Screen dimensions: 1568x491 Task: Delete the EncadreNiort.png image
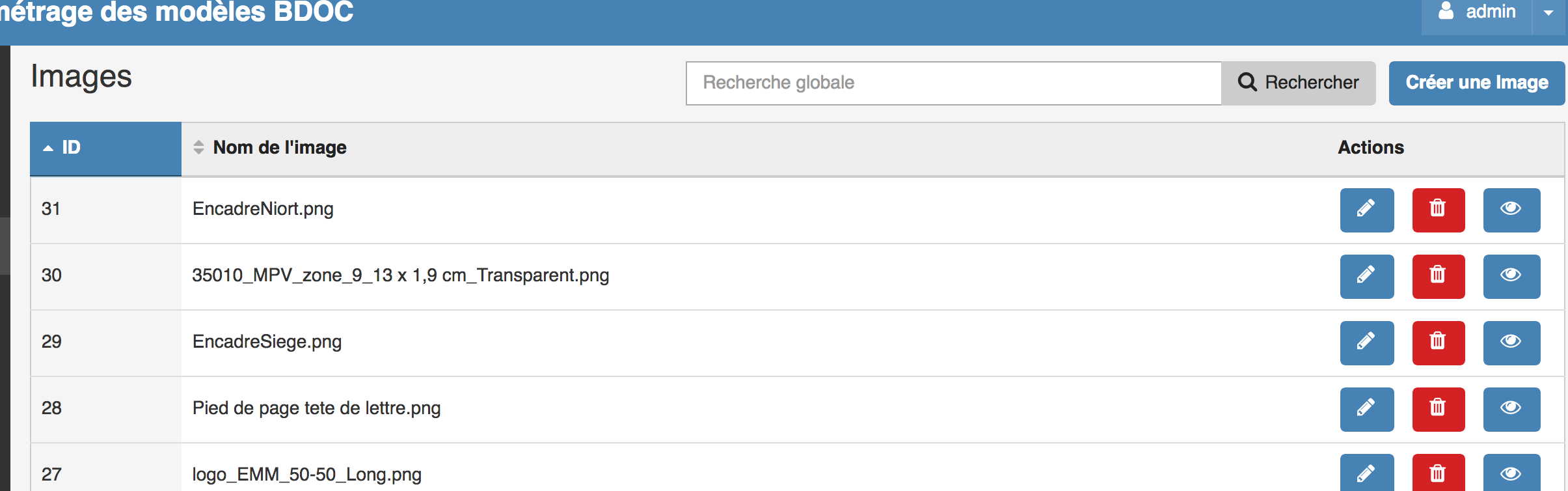(x=1439, y=210)
